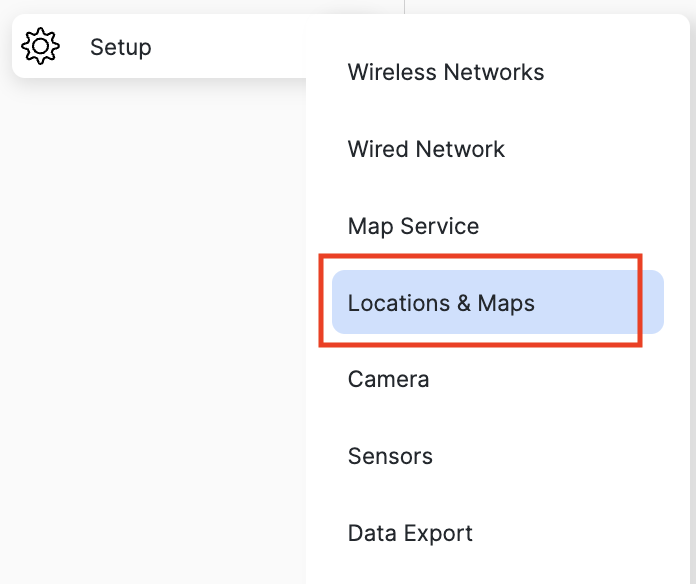Choose Camera under Locations & Maps
This screenshot has width=696, height=584.
[x=388, y=380]
